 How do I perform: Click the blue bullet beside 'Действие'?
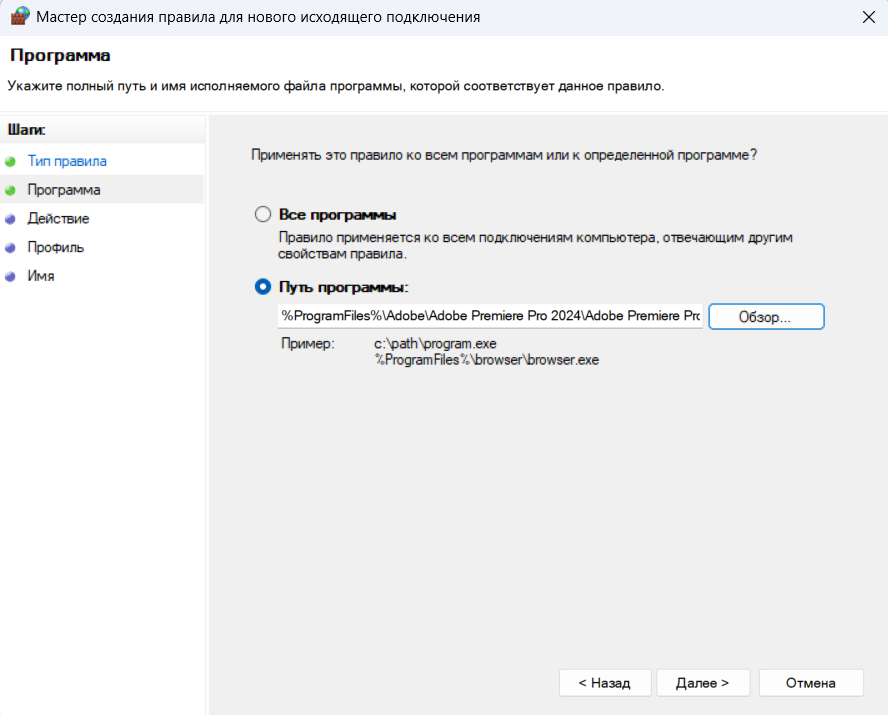pos(11,219)
